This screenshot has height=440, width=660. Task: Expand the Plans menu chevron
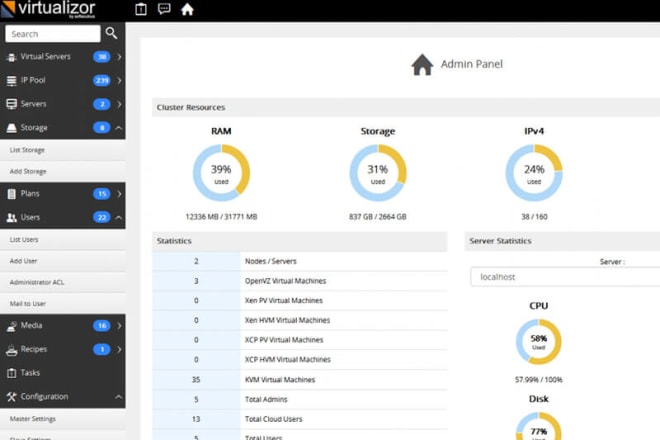click(x=119, y=194)
